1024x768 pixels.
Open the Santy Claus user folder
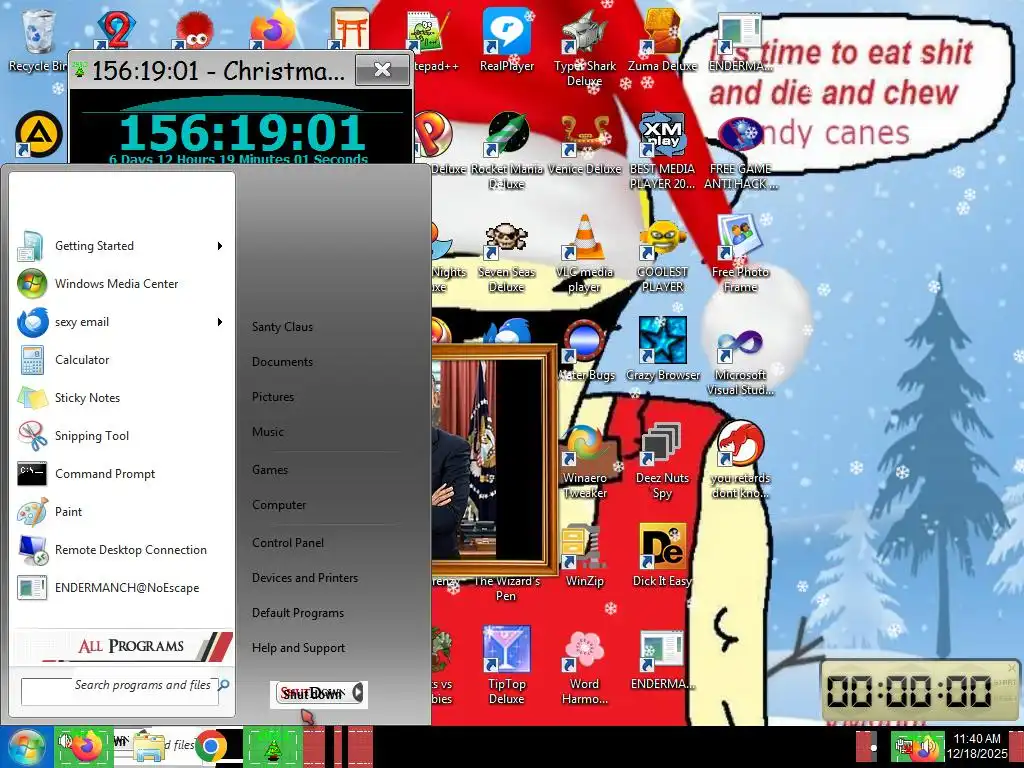tap(282, 327)
